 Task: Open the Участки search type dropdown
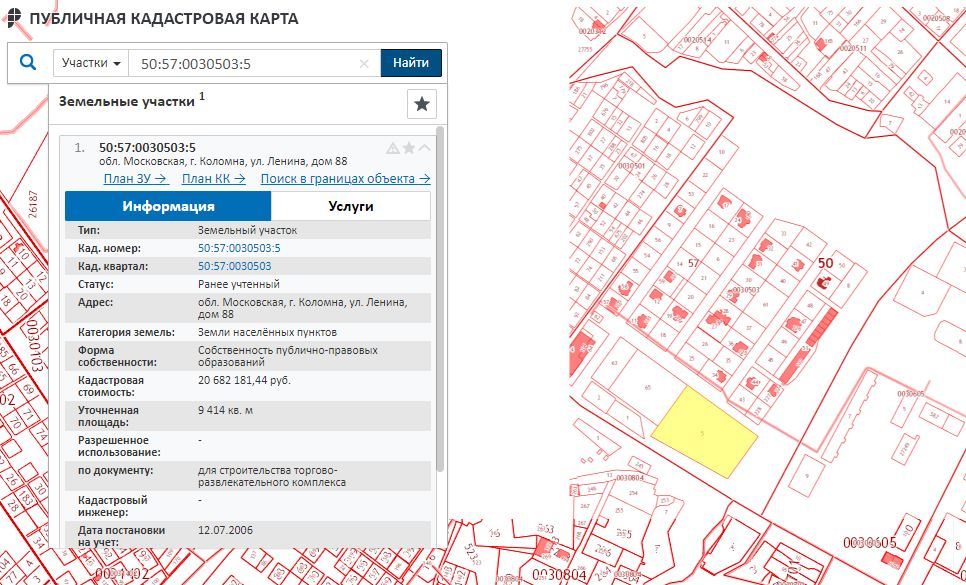pos(91,63)
